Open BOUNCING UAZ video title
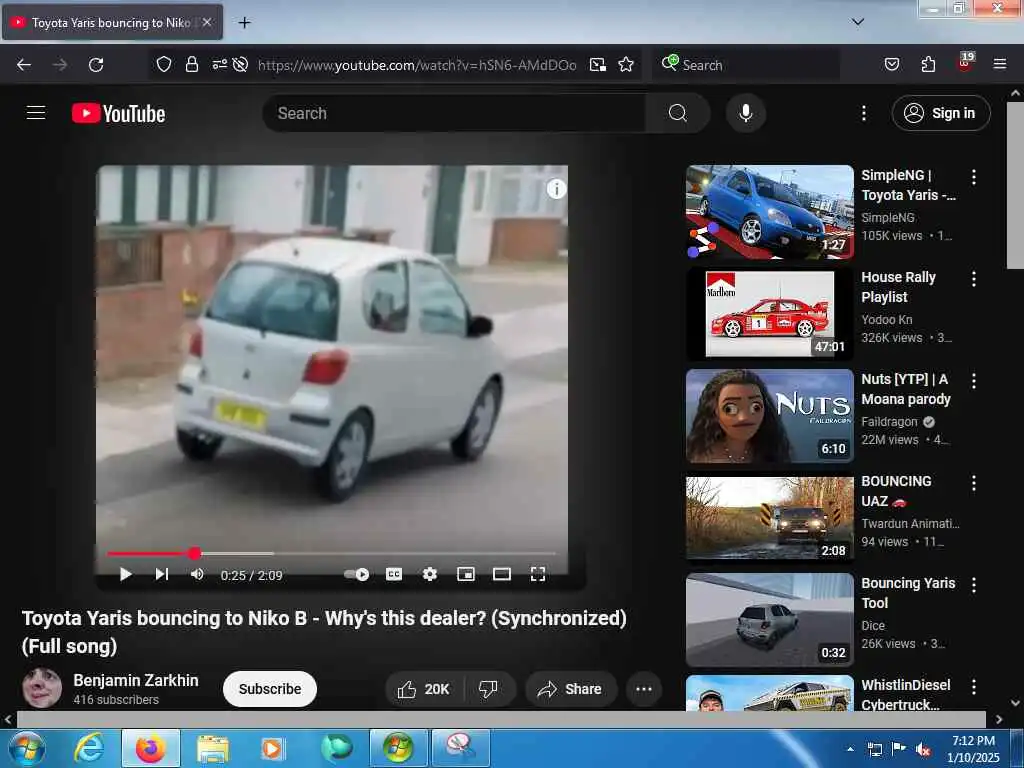 point(896,491)
